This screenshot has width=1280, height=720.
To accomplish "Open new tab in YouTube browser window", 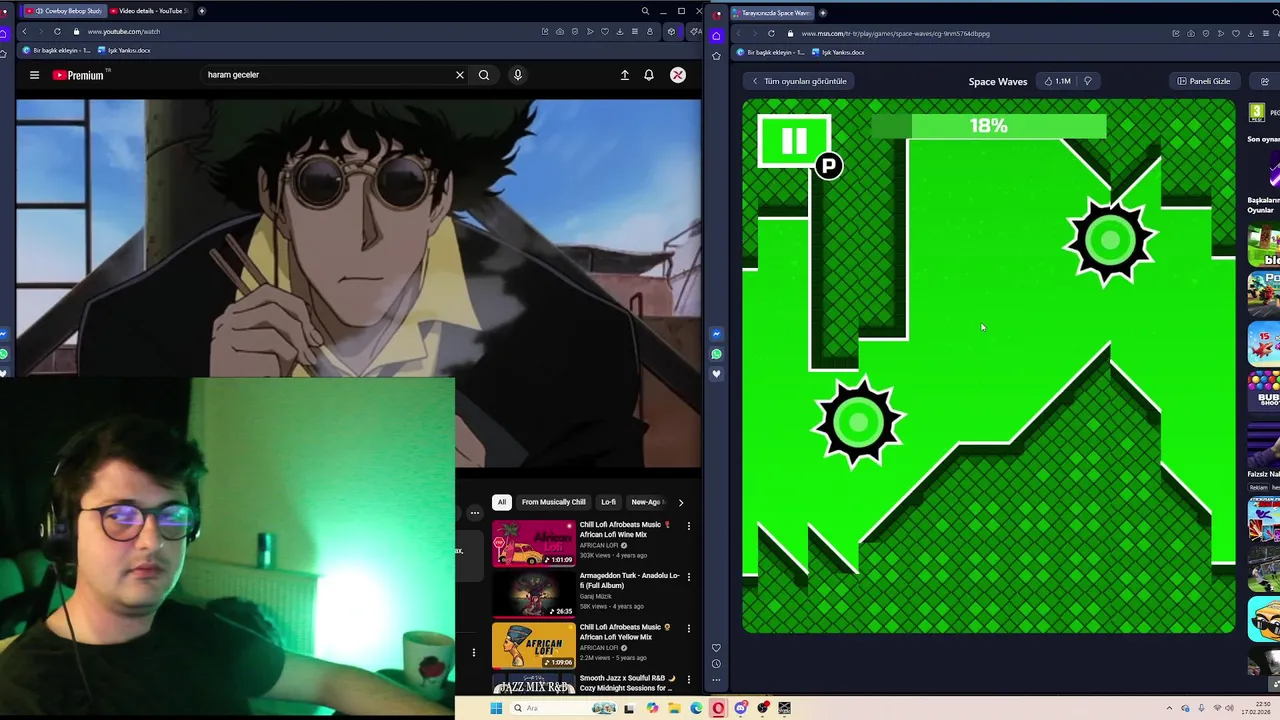I will click(202, 11).
